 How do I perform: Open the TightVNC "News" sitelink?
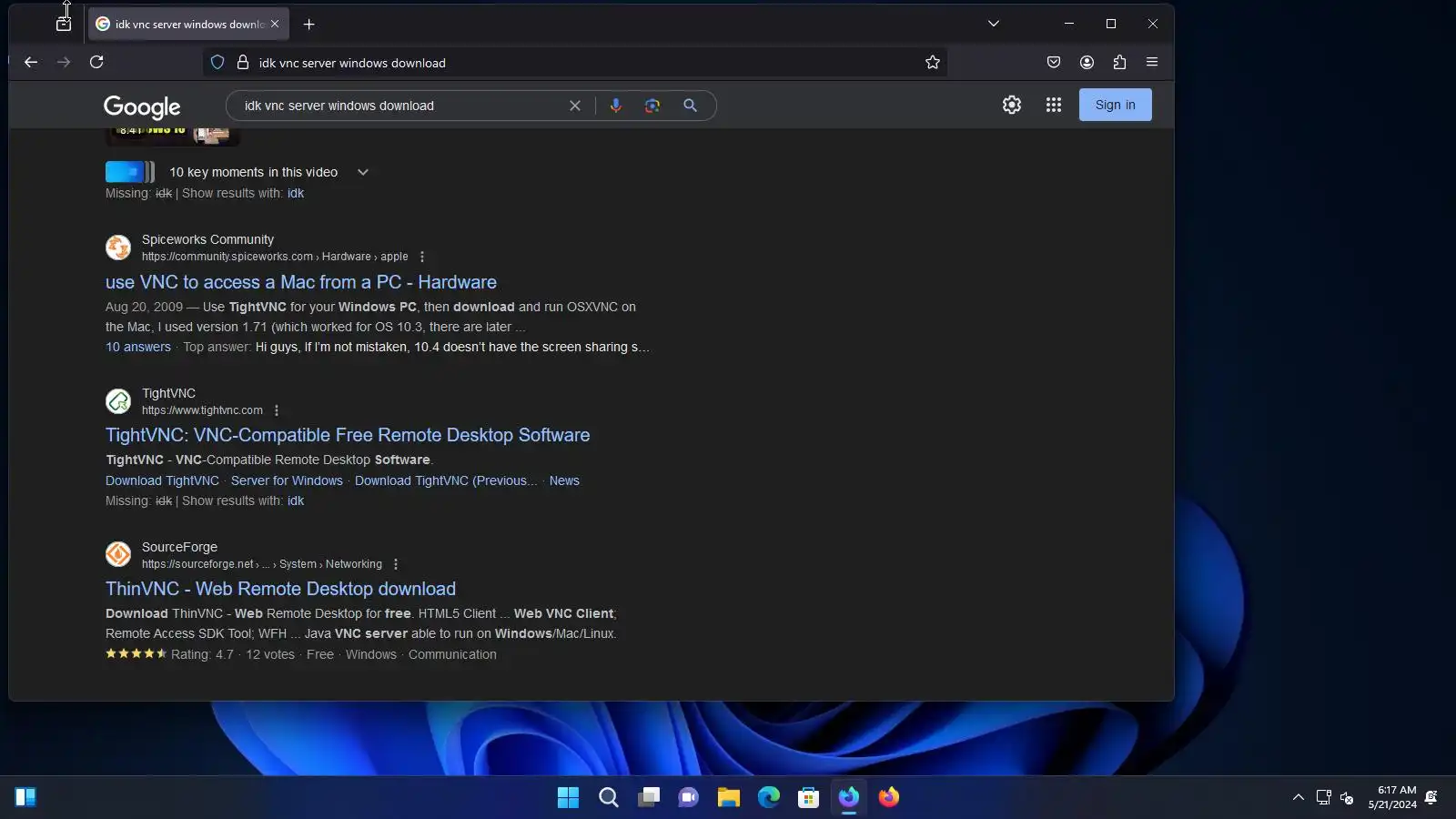pyautogui.click(x=564, y=480)
